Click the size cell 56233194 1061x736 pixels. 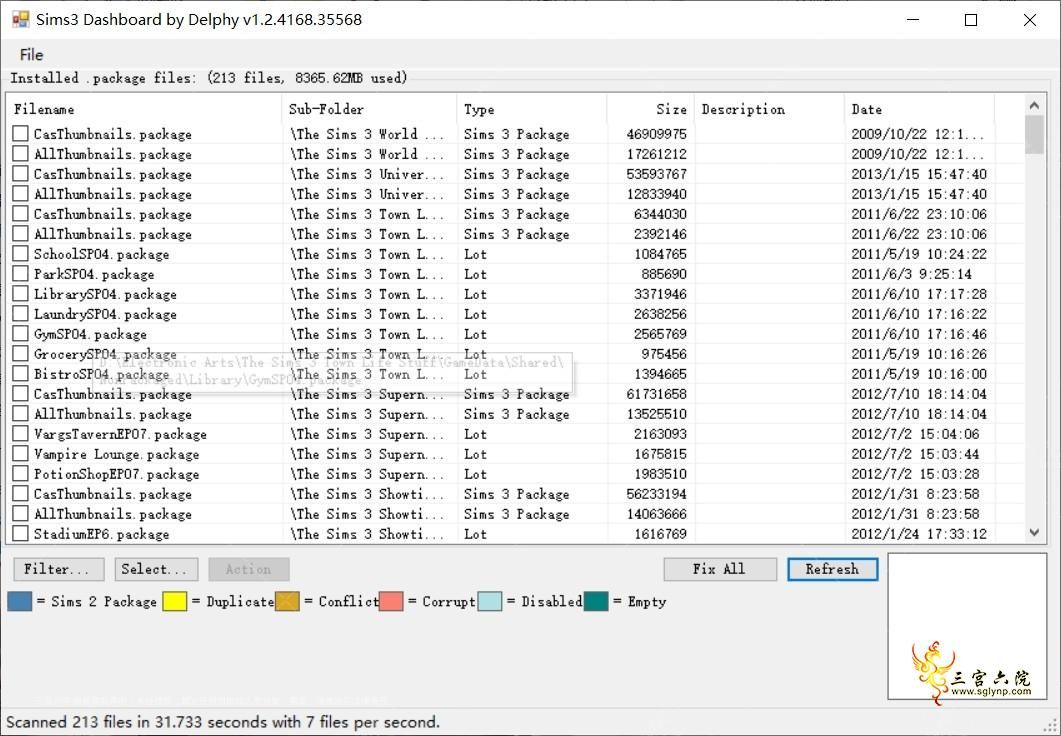click(x=656, y=494)
